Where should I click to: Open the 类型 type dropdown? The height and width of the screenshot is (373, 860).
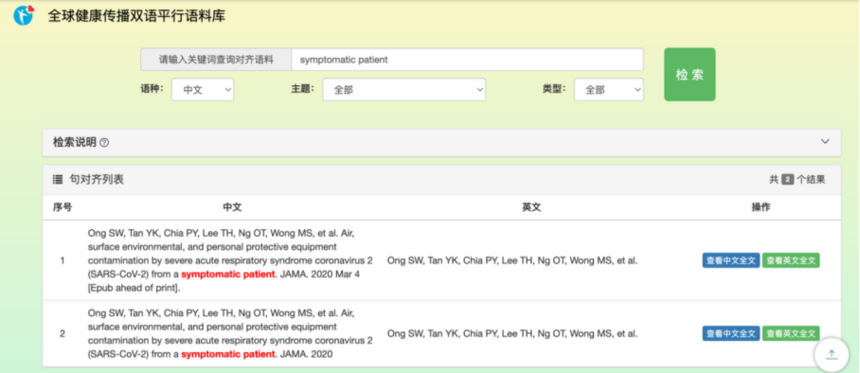click(x=609, y=90)
